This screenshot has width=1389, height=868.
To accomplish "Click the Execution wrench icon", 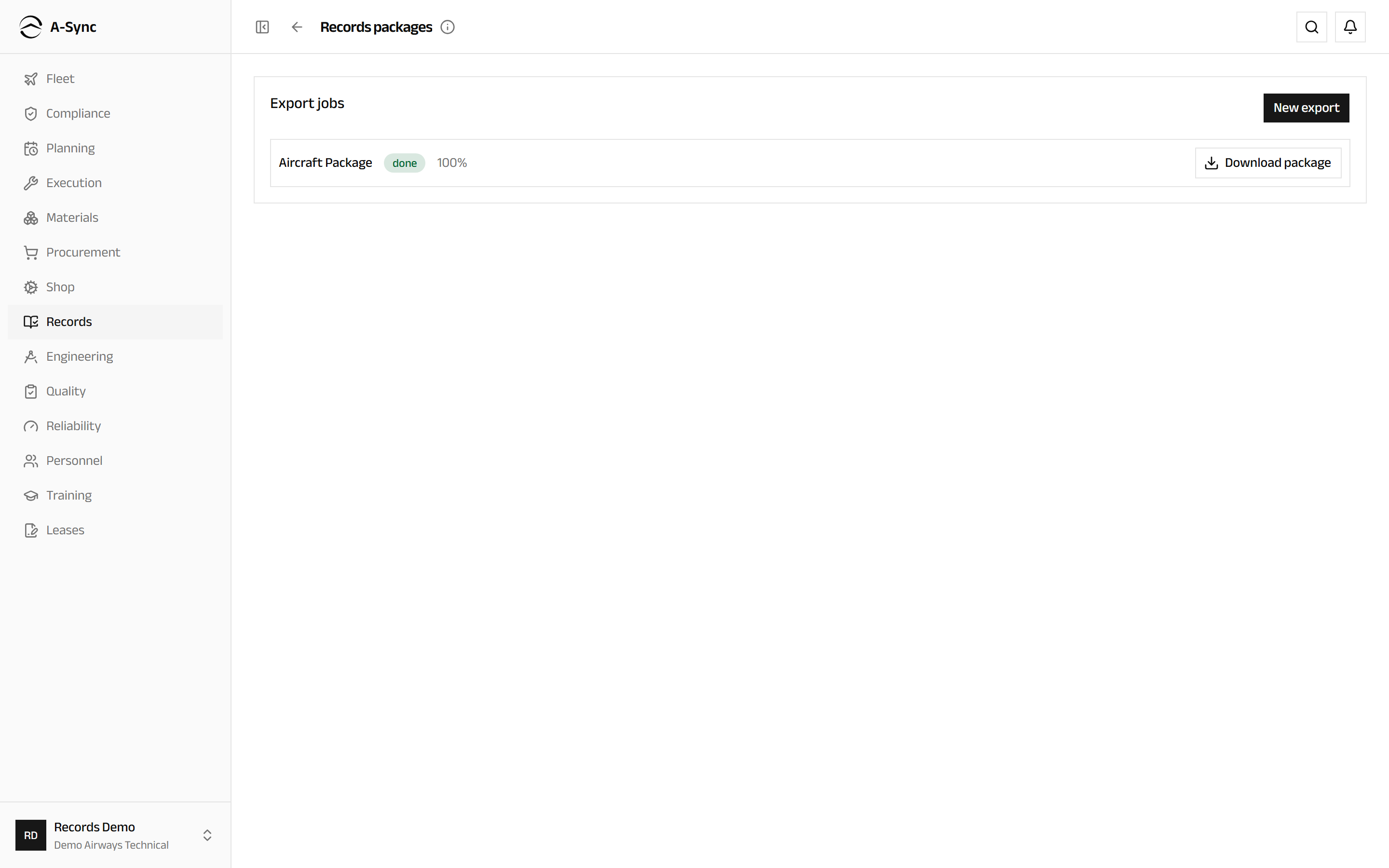I will coord(31,183).
